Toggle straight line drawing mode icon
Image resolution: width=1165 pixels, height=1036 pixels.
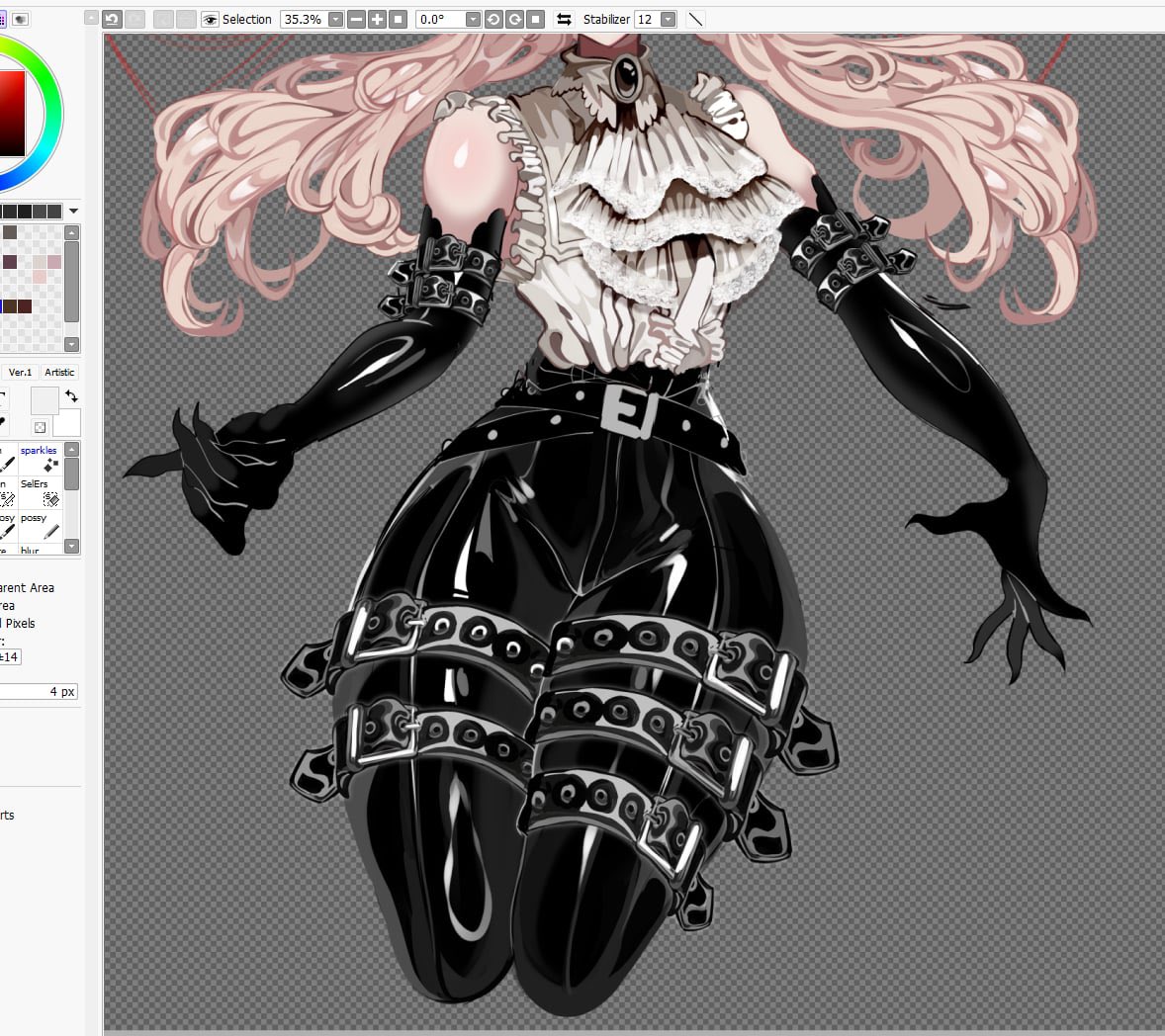695,20
